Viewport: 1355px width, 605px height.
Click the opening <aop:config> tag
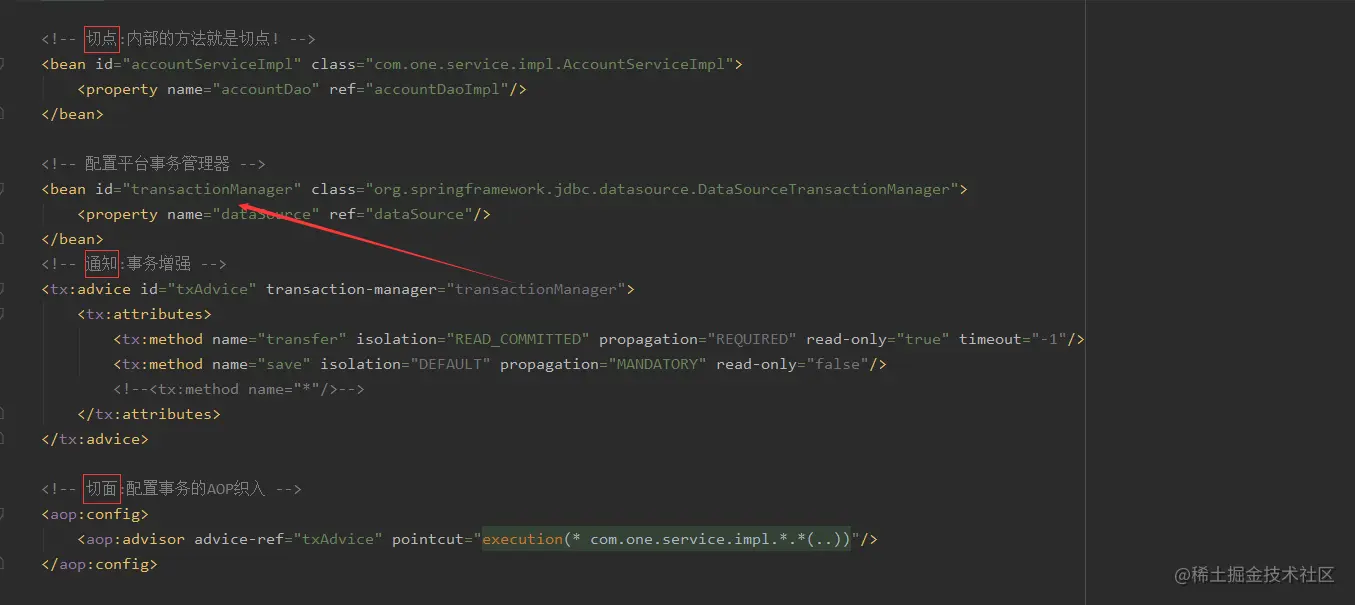point(95,514)
